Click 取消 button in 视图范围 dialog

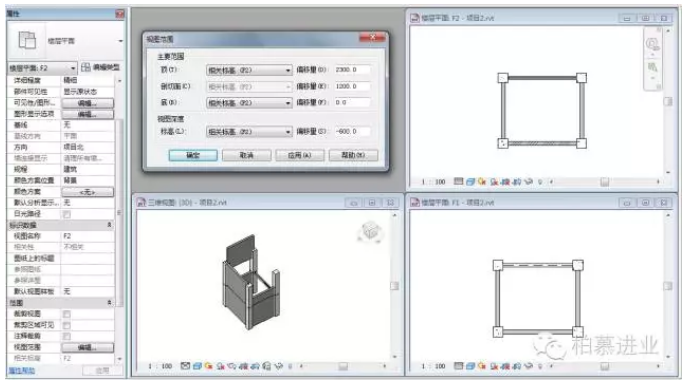(x=246, y=155)
